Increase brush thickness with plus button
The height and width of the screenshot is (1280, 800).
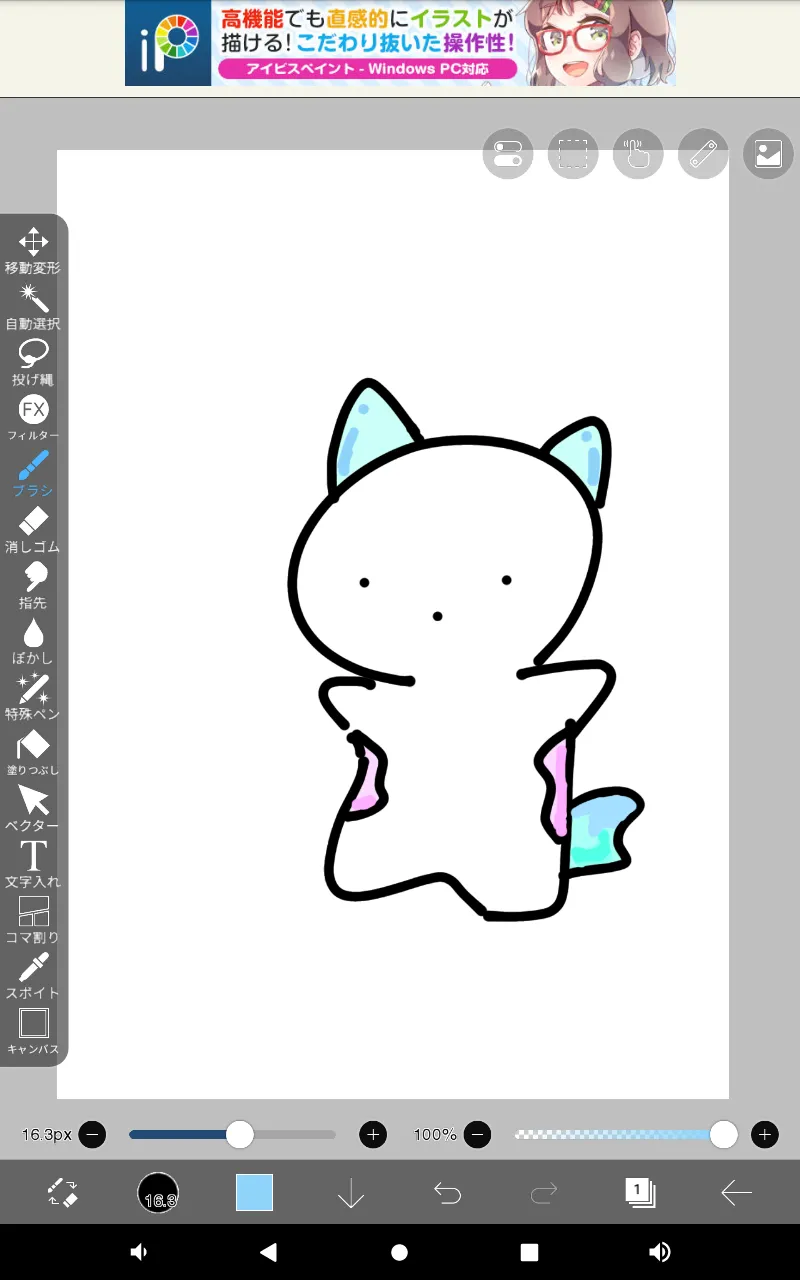coord(373,1134)
